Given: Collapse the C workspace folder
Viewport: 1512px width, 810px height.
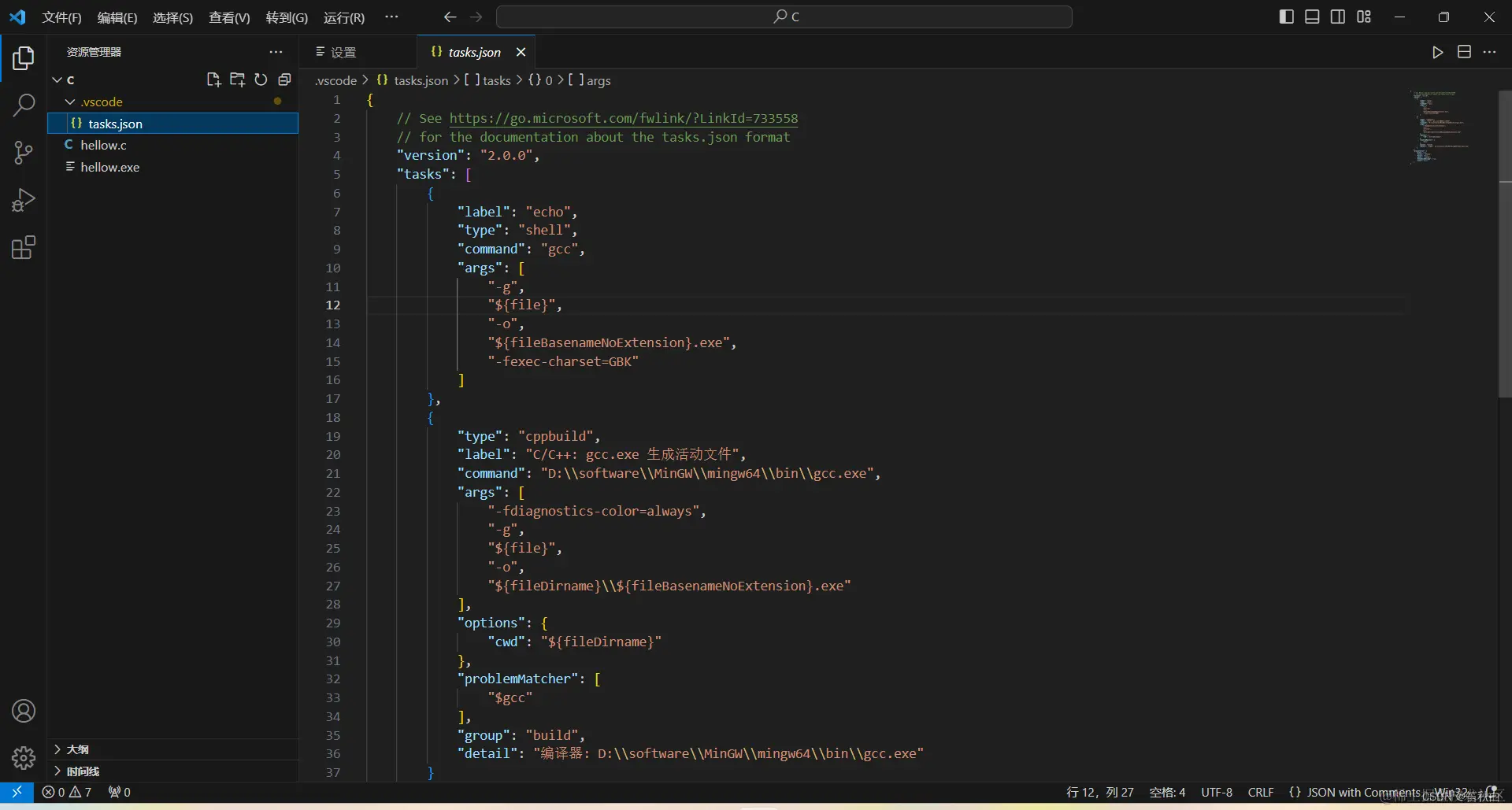Looking at the screenshot, I should pos(57,80).
